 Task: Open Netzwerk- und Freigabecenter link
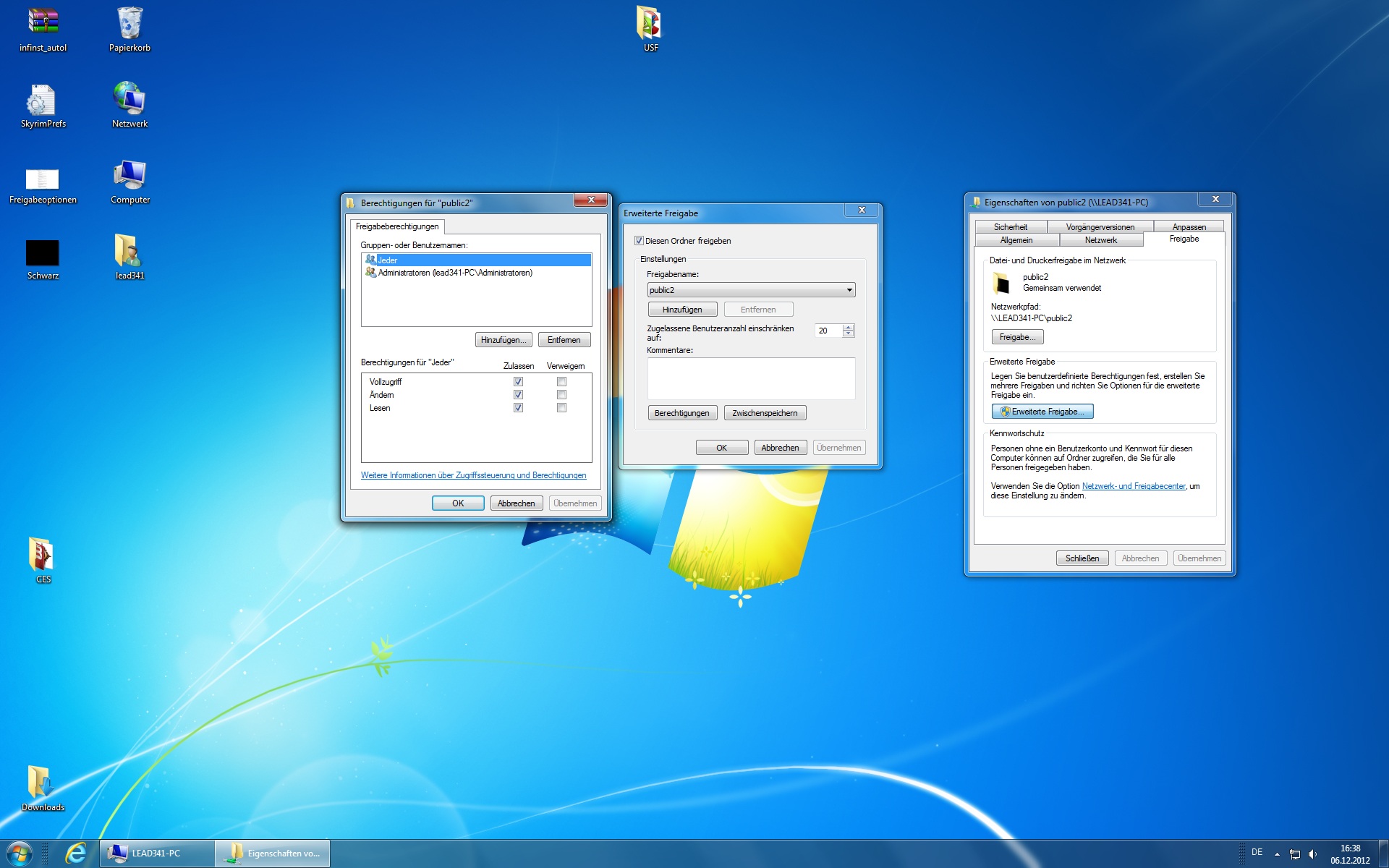tap(1133, 486)
